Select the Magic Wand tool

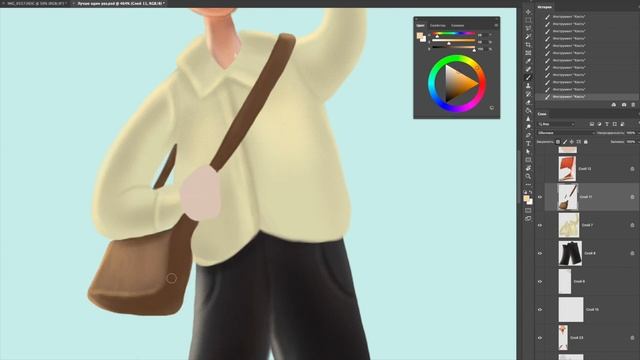[x=528, y=36]
